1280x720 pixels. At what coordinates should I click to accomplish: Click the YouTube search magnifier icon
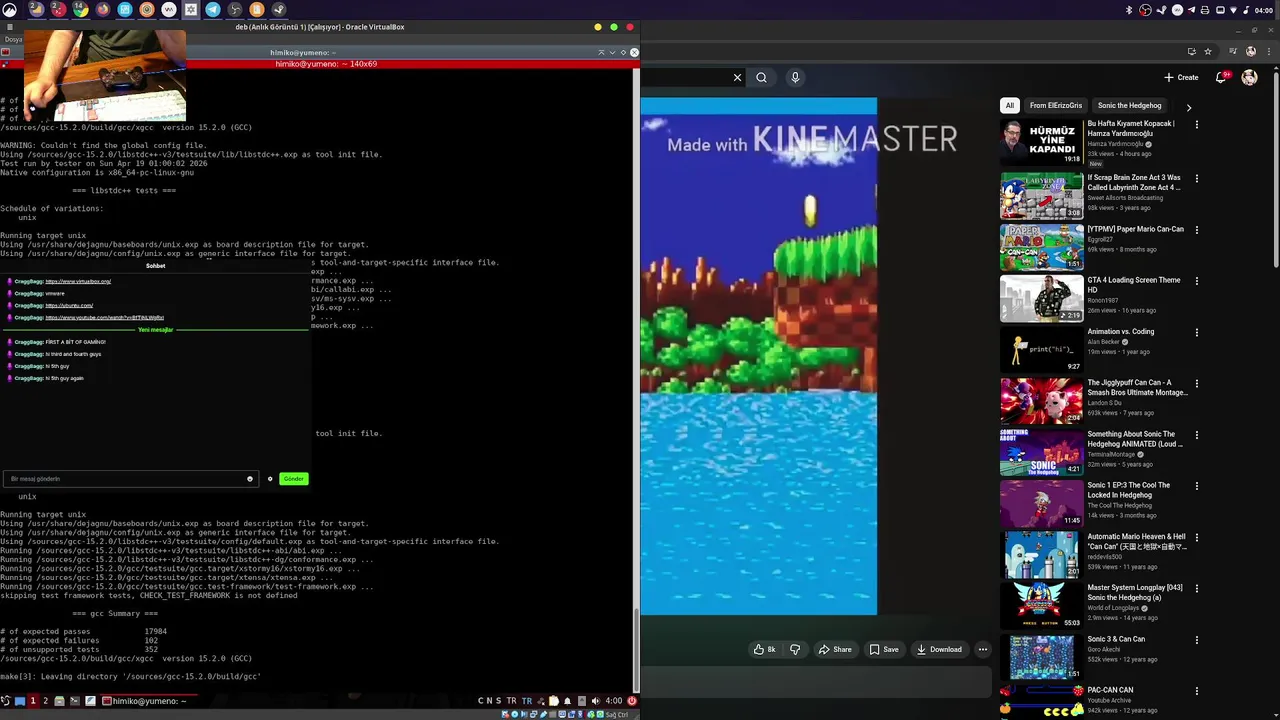pyautogui.click(x=762, y=77)
